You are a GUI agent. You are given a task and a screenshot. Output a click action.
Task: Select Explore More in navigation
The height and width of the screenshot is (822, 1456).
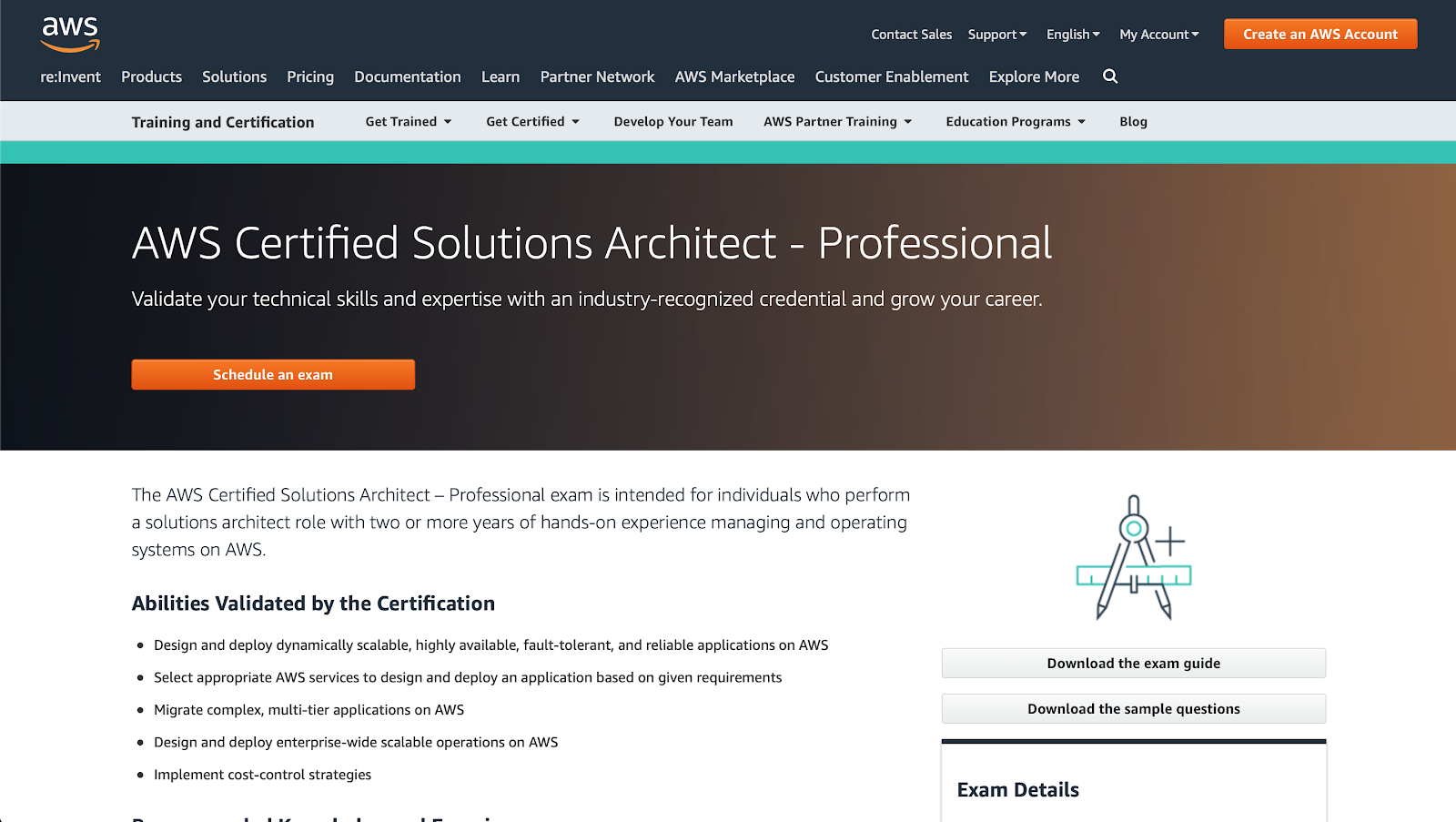pos(1034,77)
